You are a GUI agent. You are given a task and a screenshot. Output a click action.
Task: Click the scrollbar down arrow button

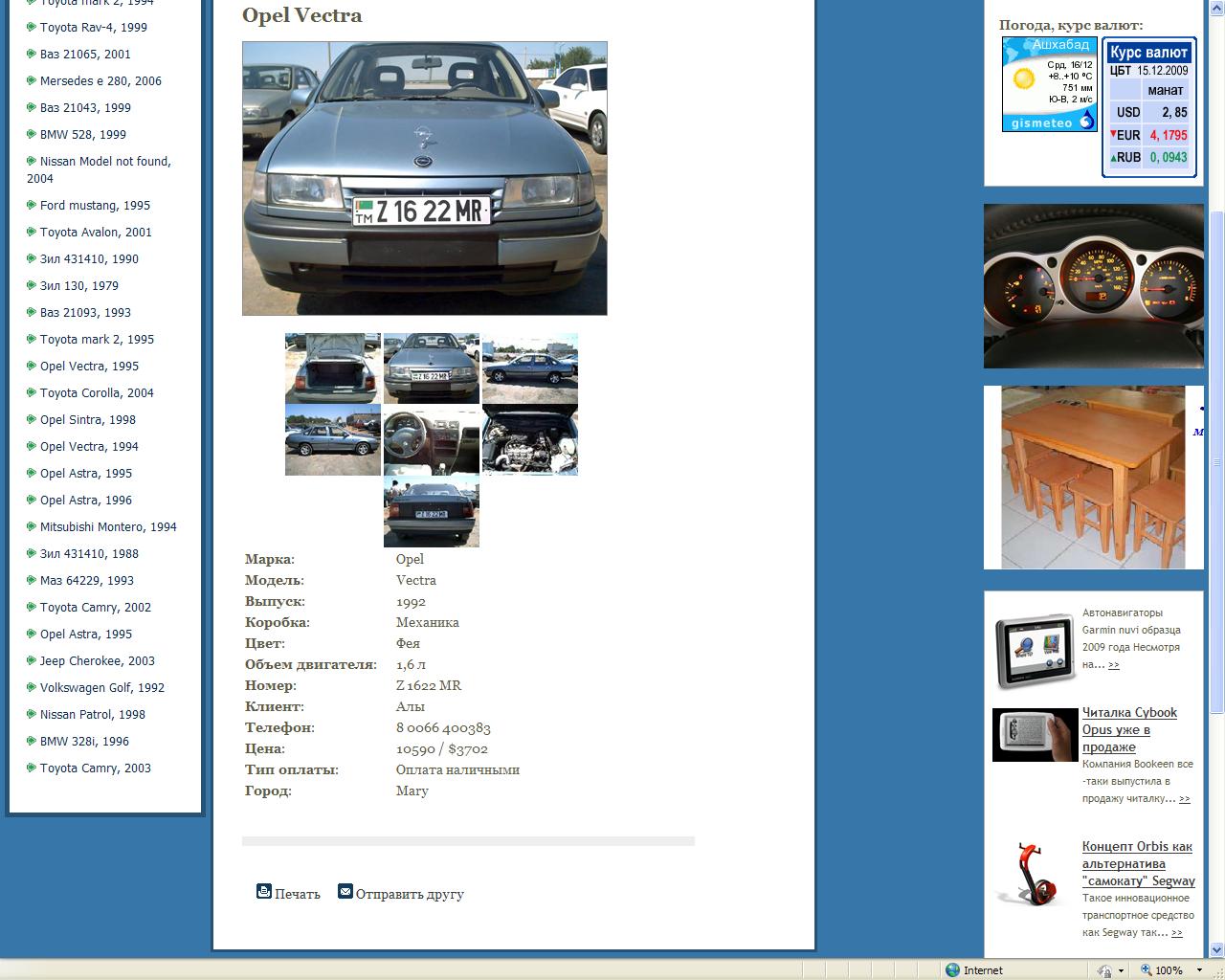[x=1217, y=950]
